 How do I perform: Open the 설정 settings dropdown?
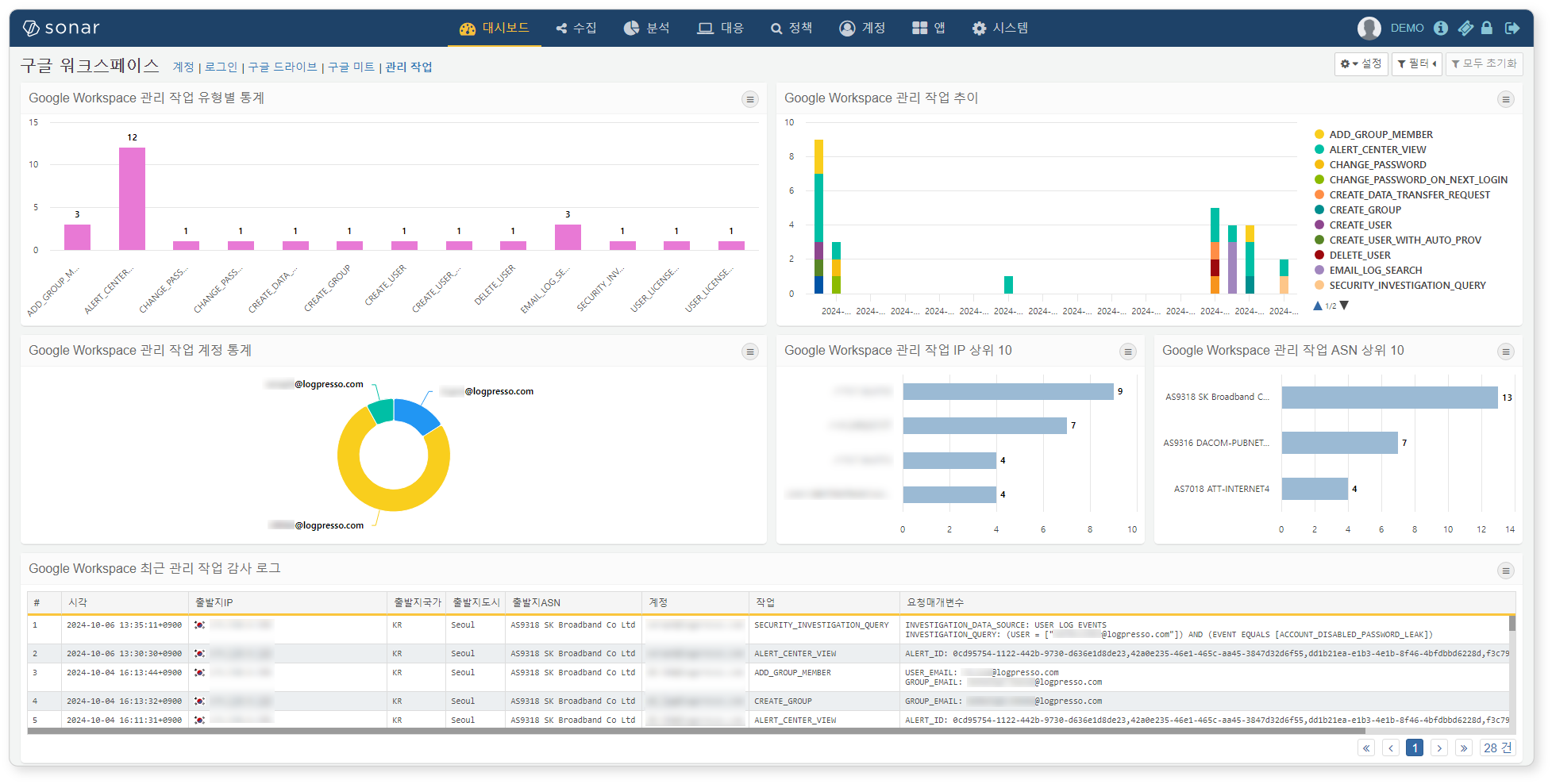tap(1361, 63)
